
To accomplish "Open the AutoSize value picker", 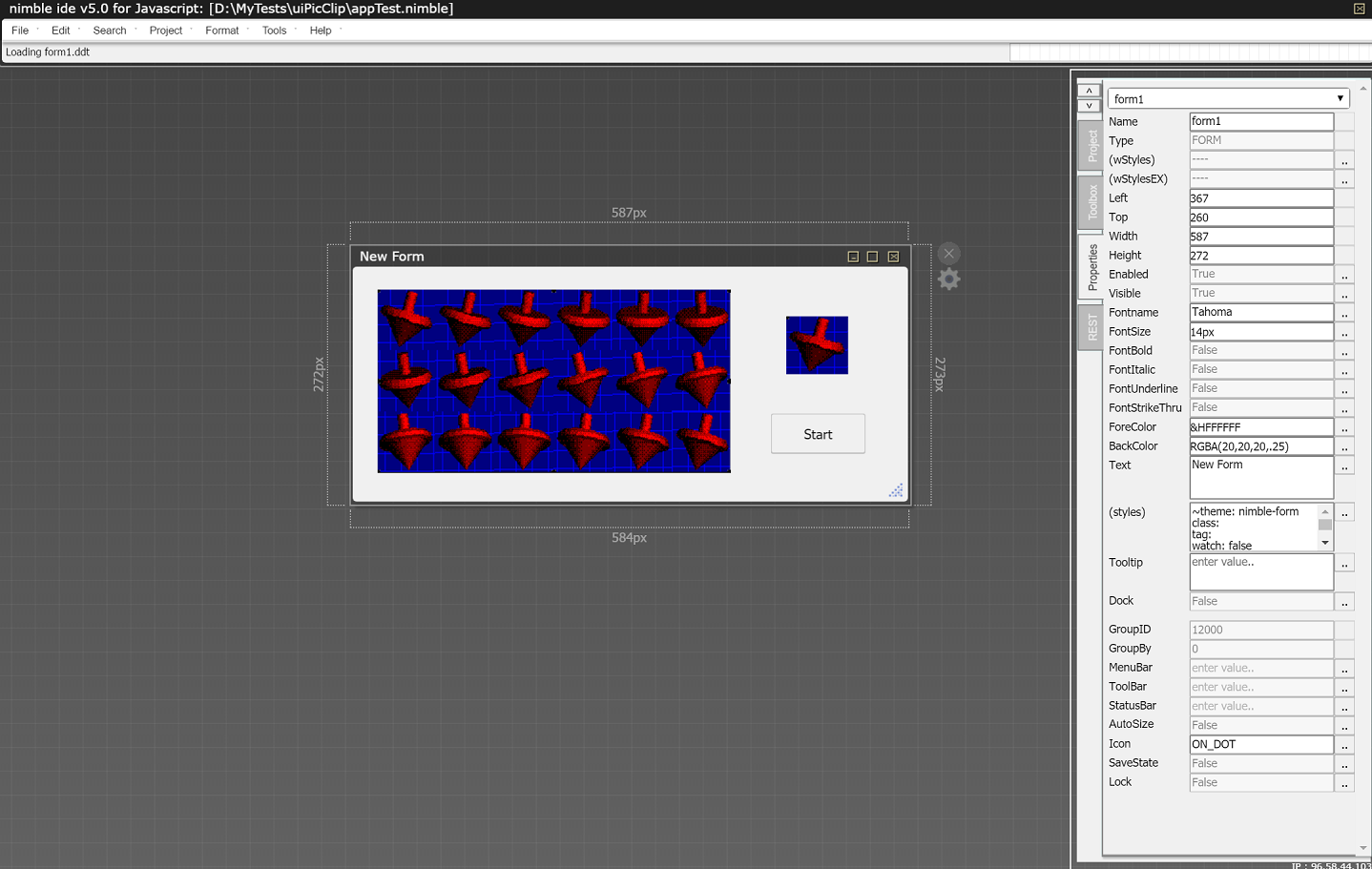I will pyautogui.click(x=1344, y=725).
